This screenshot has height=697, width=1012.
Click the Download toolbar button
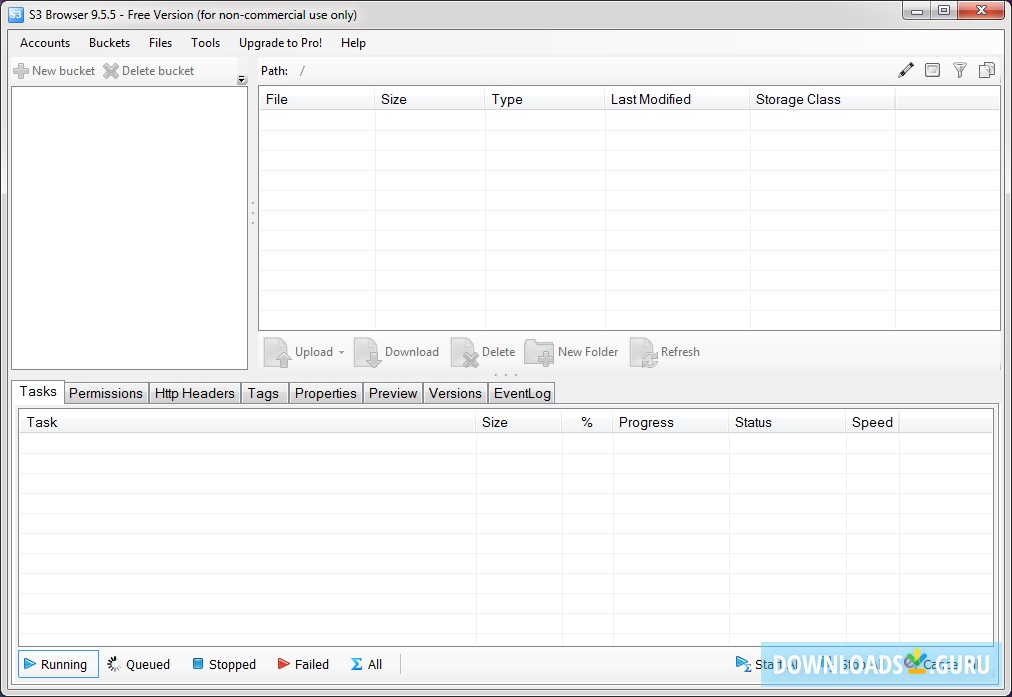[x=396, y=352]
